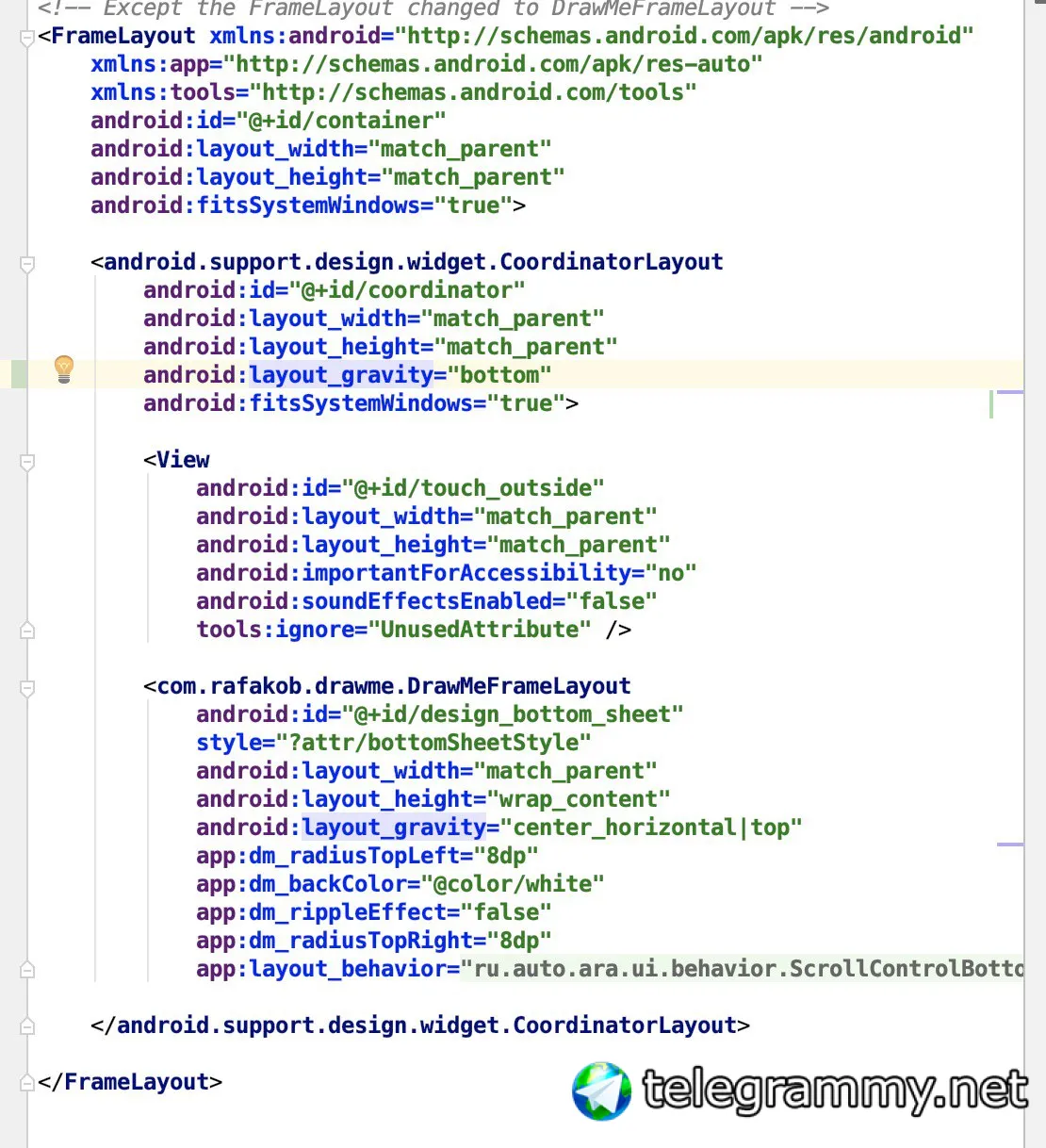Click the yellow lightbulb quick-fix icon
The height and width of the screenshot is (1148, 1046).
tap(63, 369)
